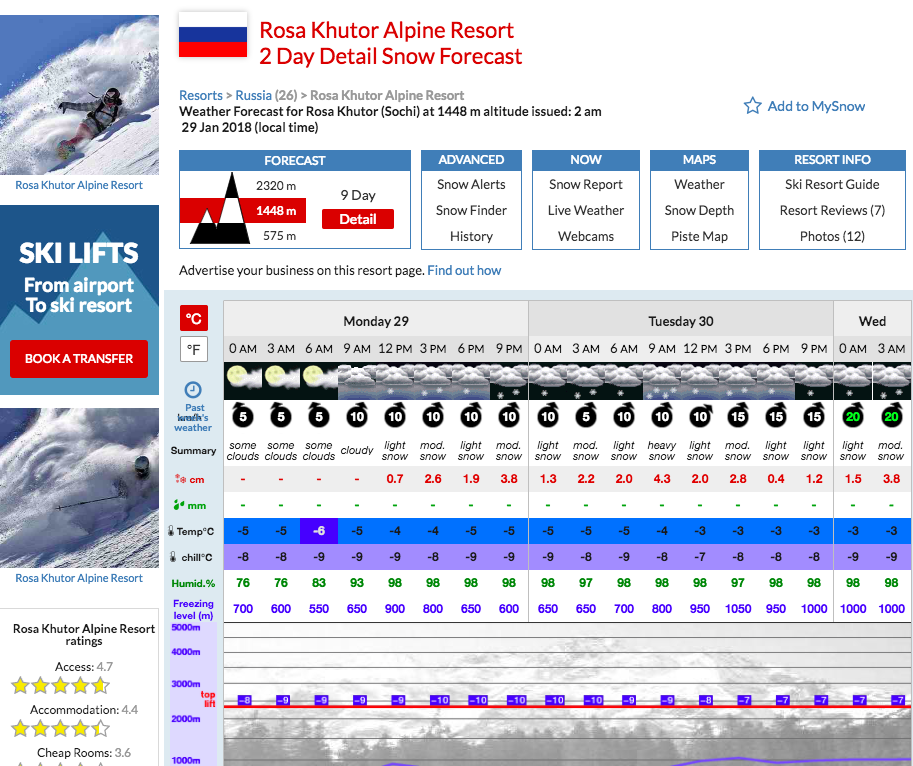Open Weather map link

click(699, 185)
